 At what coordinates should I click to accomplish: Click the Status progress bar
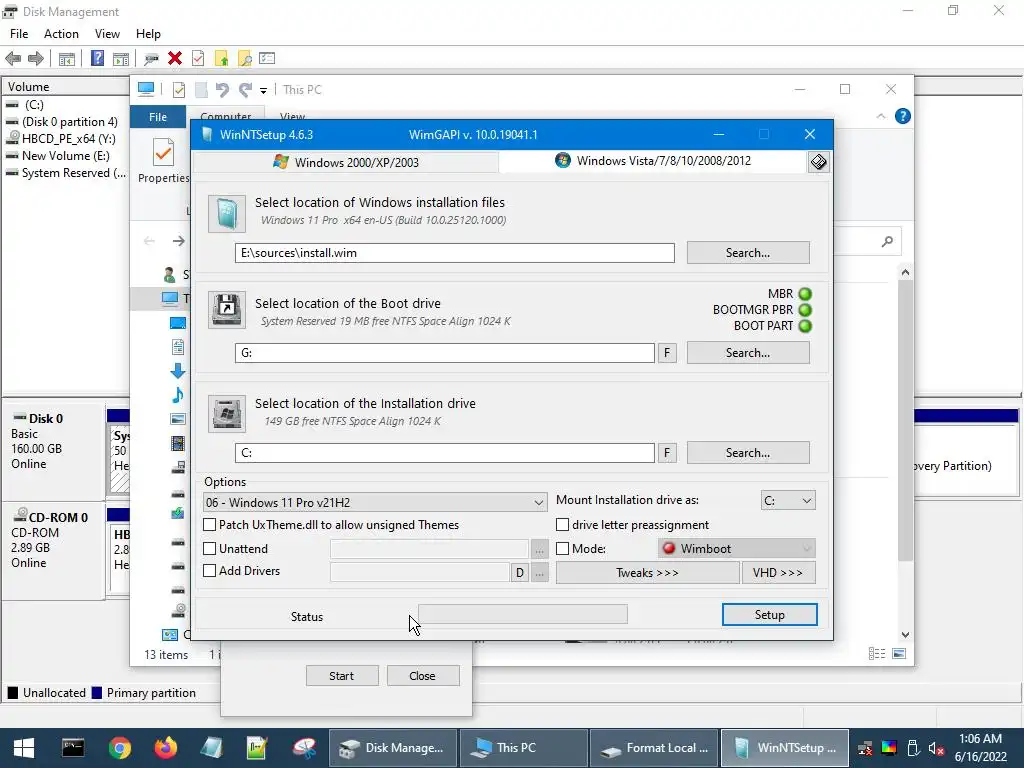[x=522, y=614]
